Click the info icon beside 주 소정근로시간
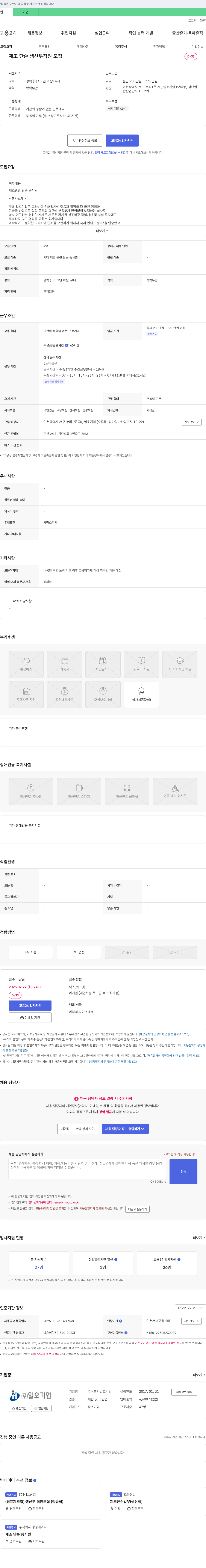206x1568 pixels. (67, 345)
